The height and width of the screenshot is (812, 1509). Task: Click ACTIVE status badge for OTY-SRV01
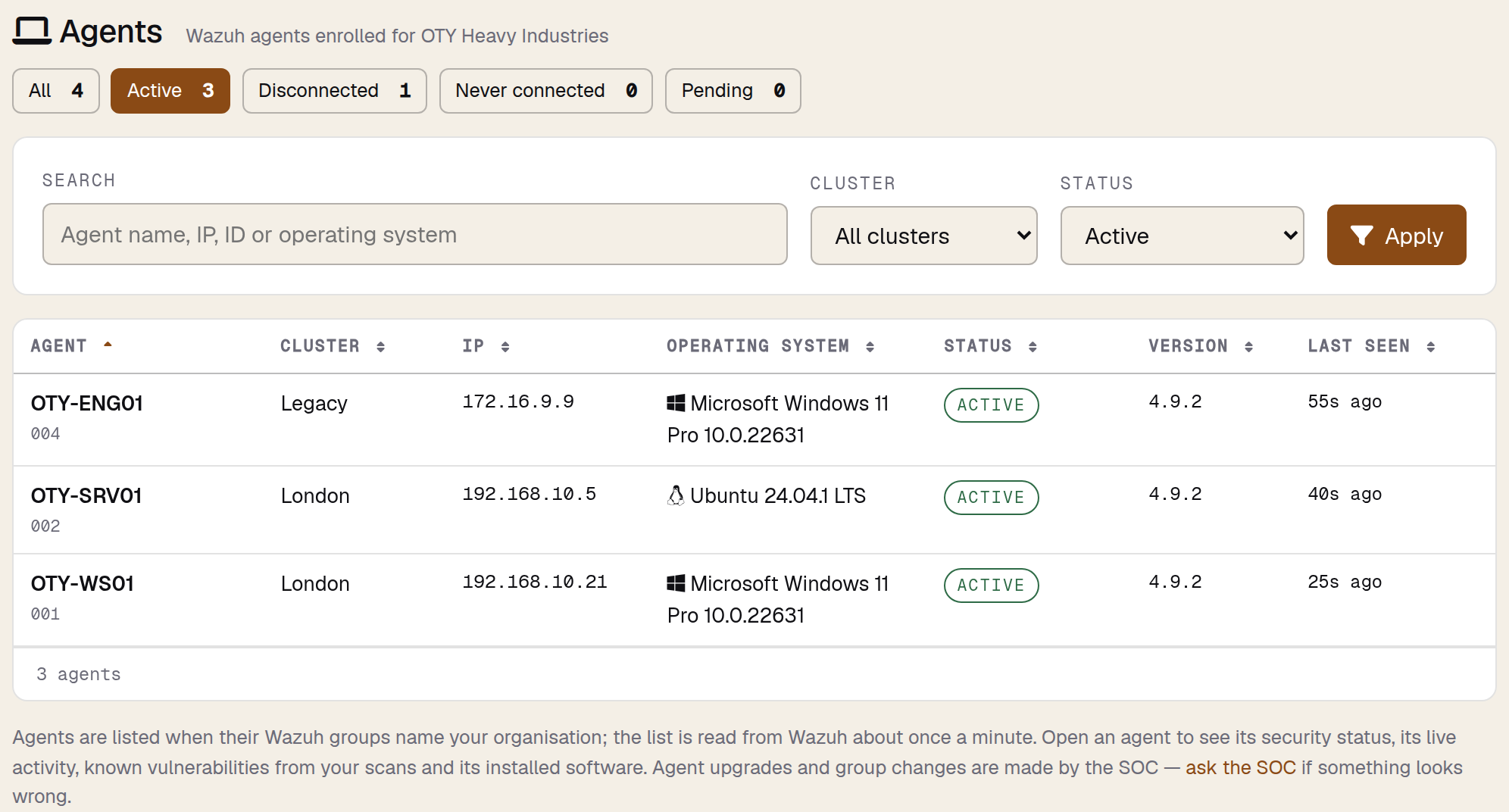tap(991, 497)
